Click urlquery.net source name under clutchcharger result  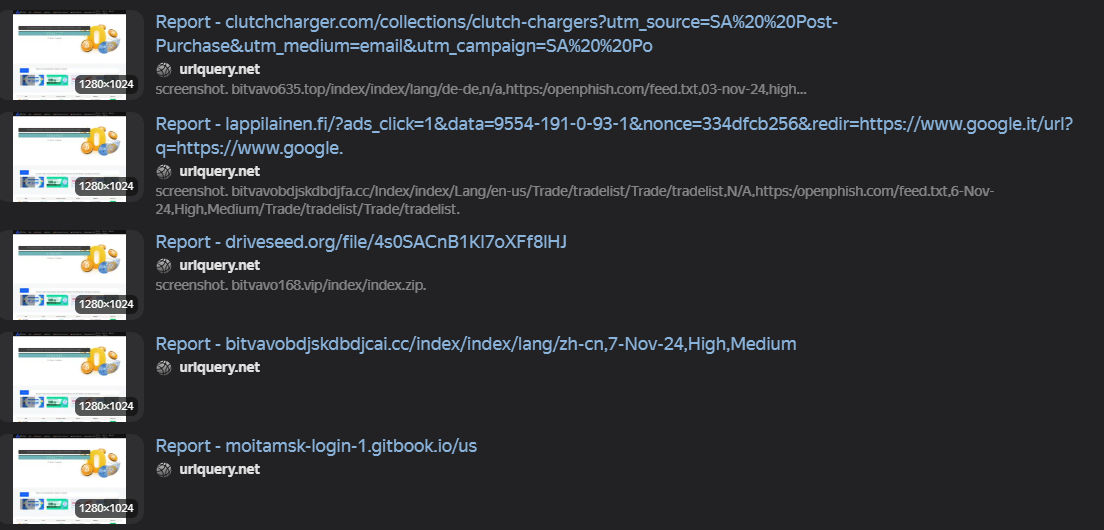[220, 69]
